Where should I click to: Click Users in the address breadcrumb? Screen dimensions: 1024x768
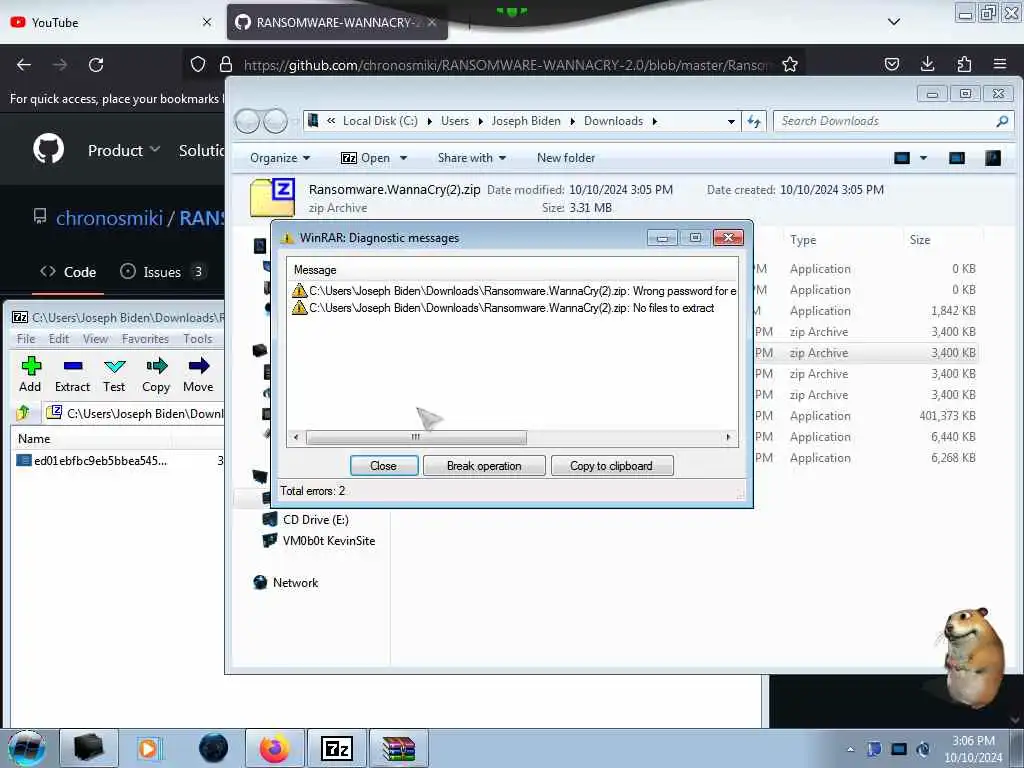click(x=455, y=121)
